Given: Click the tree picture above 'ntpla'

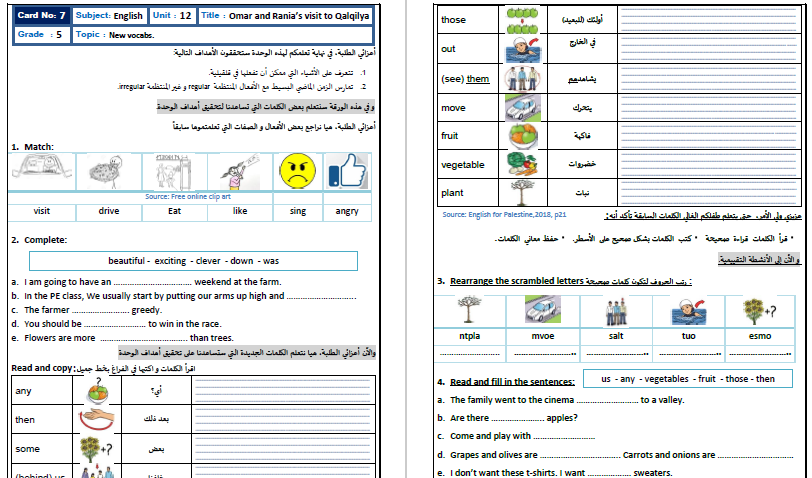Looking at the screenshot, I should (x=469, y=310).
